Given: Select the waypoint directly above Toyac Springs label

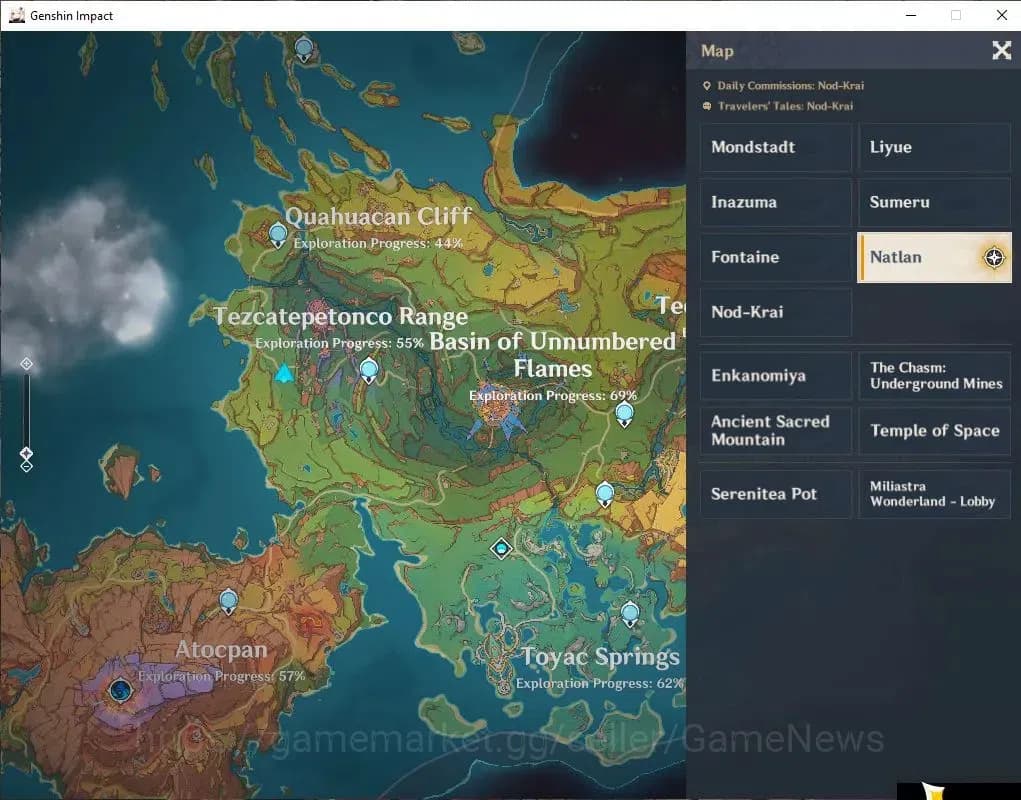Looking at the screenshot, I should [630, 614].
